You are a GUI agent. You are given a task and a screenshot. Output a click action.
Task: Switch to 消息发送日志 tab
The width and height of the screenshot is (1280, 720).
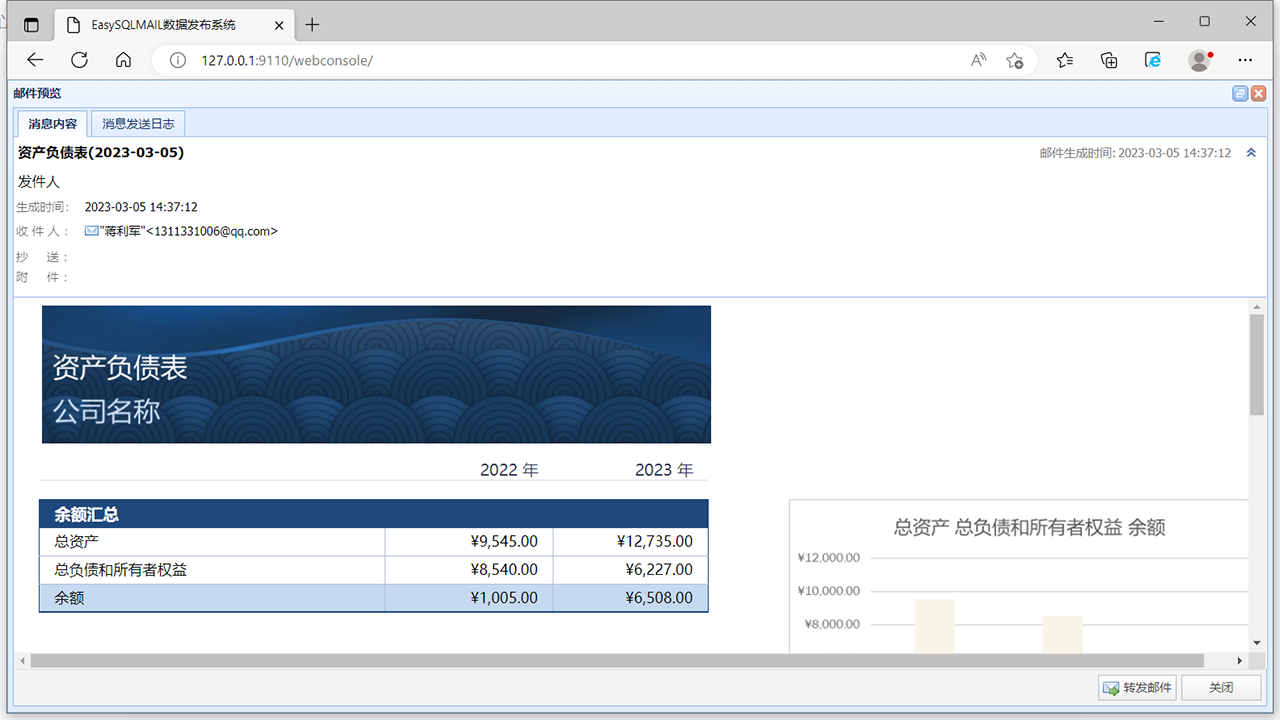coord(138,124)
